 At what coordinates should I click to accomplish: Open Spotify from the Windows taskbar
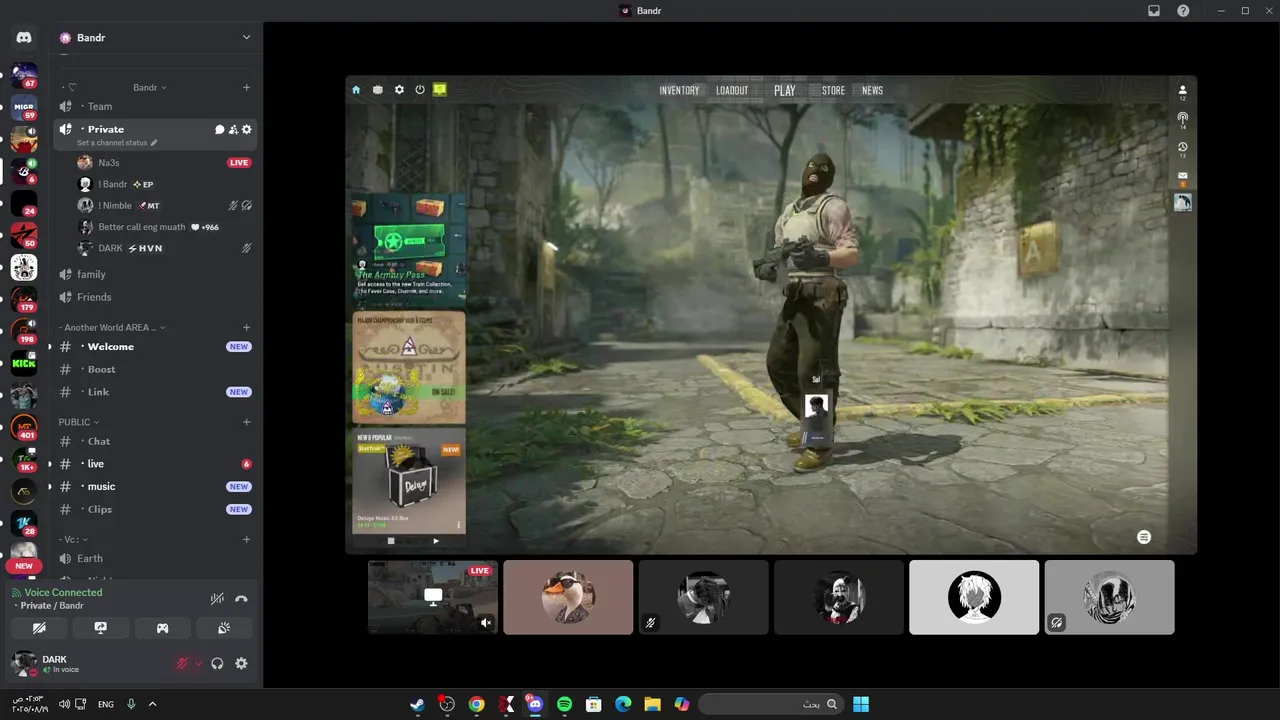[564, 704]
